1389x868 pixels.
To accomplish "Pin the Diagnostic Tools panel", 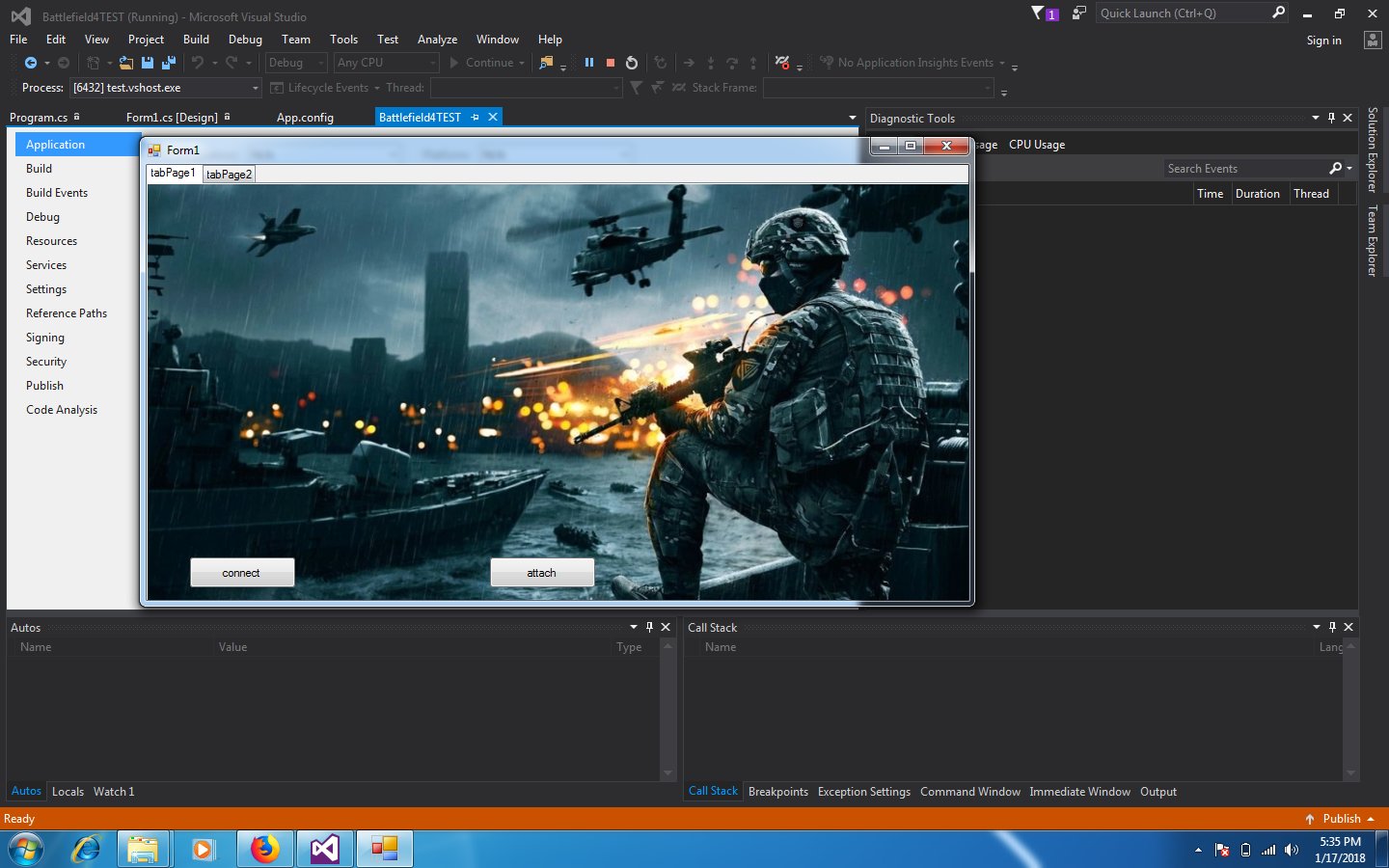I will [x=1331, y=118].
